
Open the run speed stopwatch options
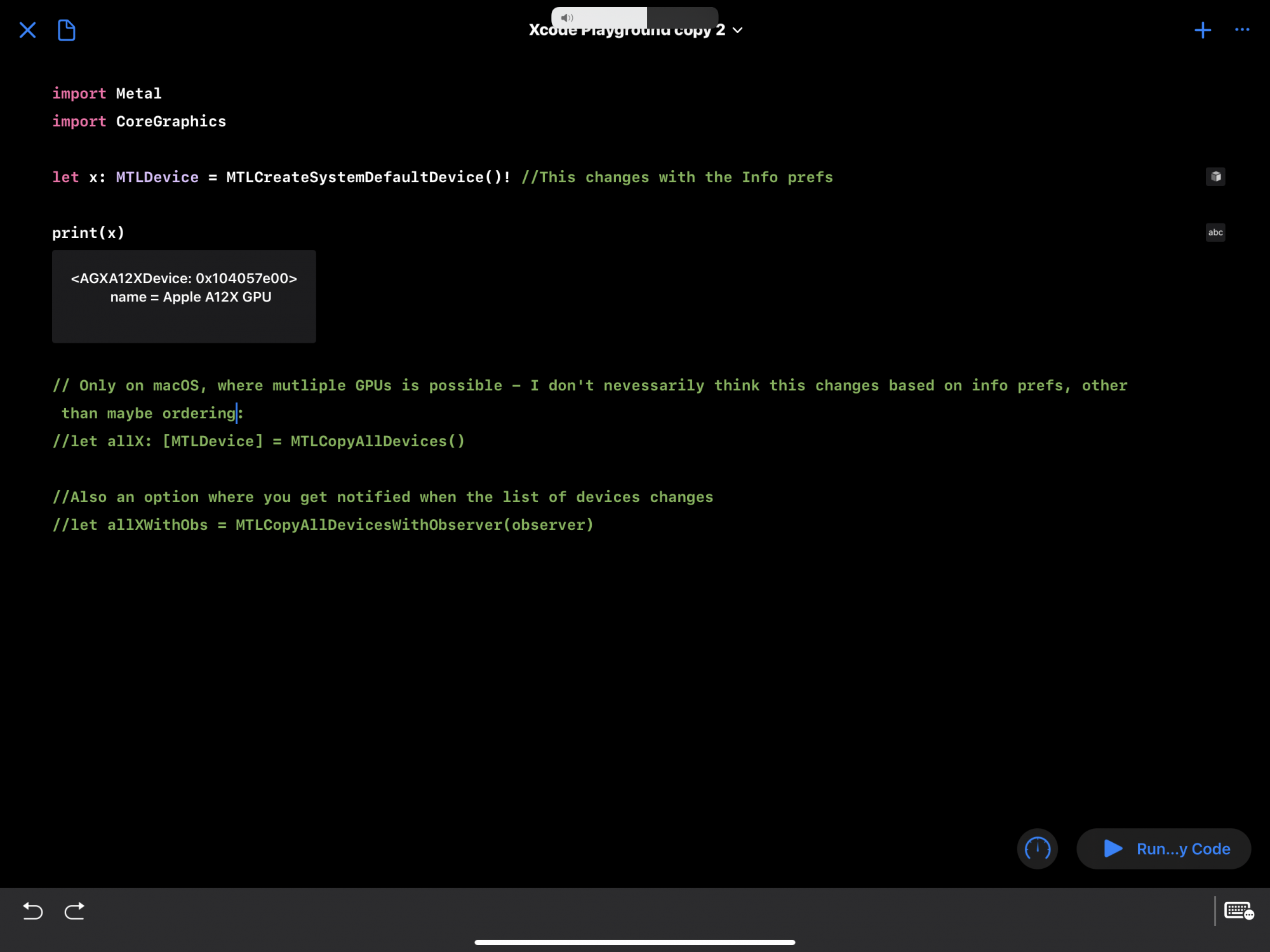pos(1037,849)
